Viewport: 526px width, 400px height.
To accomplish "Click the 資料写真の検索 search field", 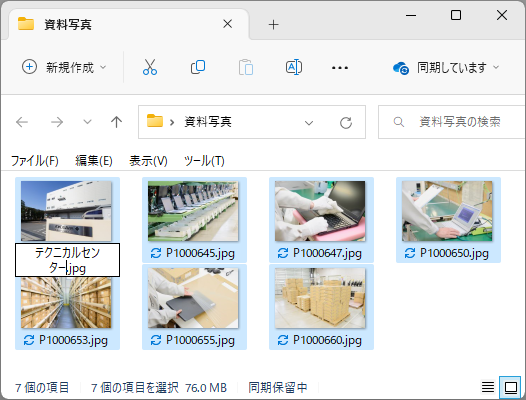I will [x=452, y=122].
